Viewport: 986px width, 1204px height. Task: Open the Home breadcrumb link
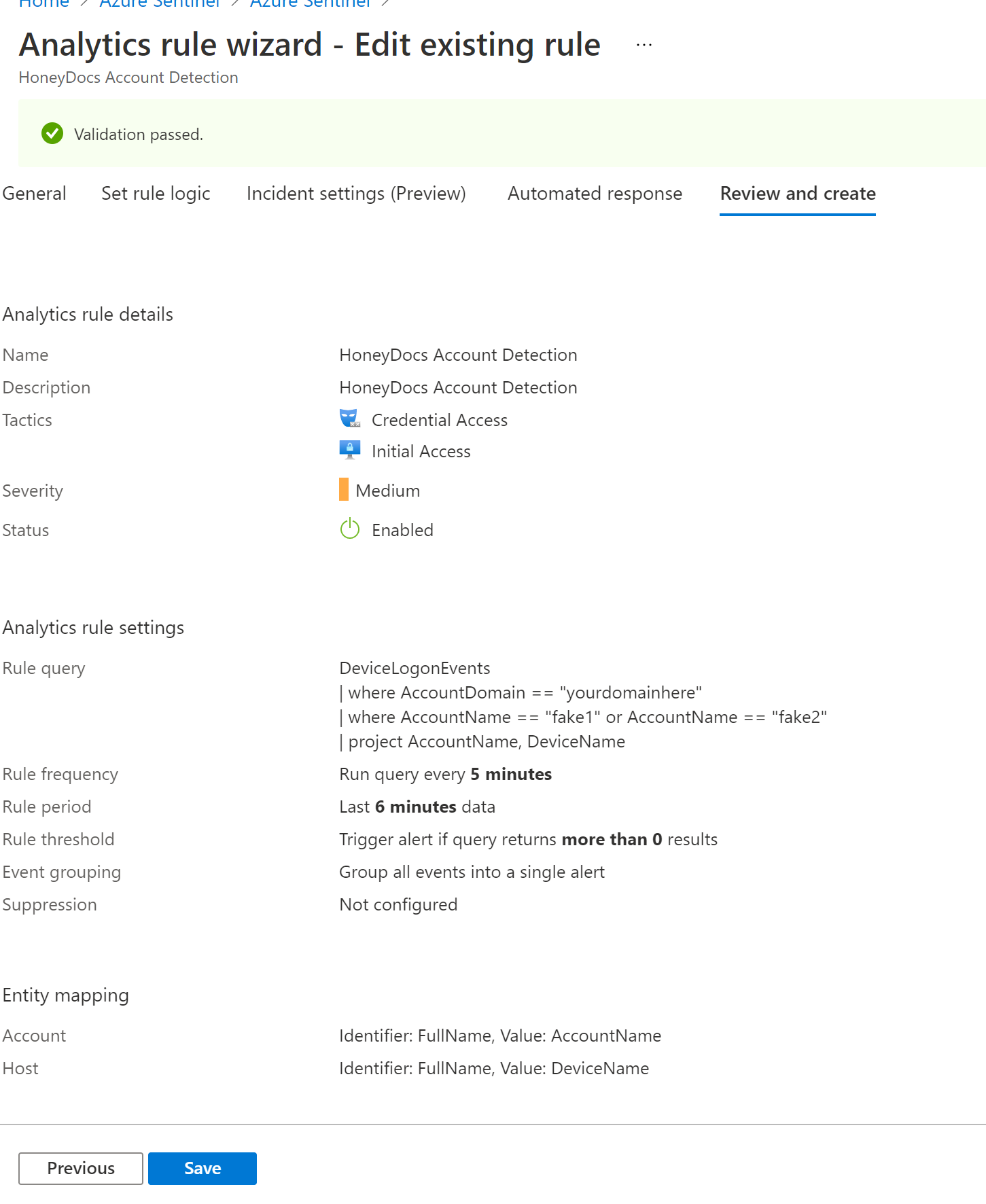tap(43, 3)
